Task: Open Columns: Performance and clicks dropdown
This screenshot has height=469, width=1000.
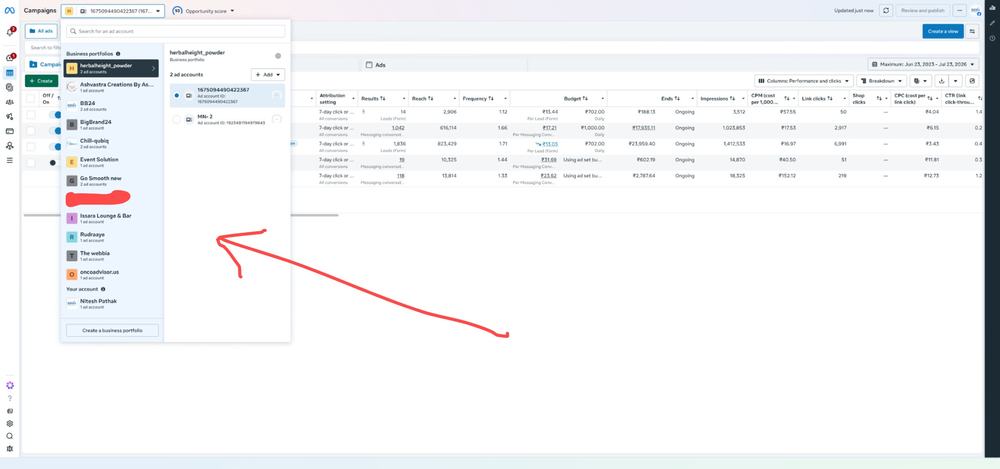Action: [x=804, y=81]
